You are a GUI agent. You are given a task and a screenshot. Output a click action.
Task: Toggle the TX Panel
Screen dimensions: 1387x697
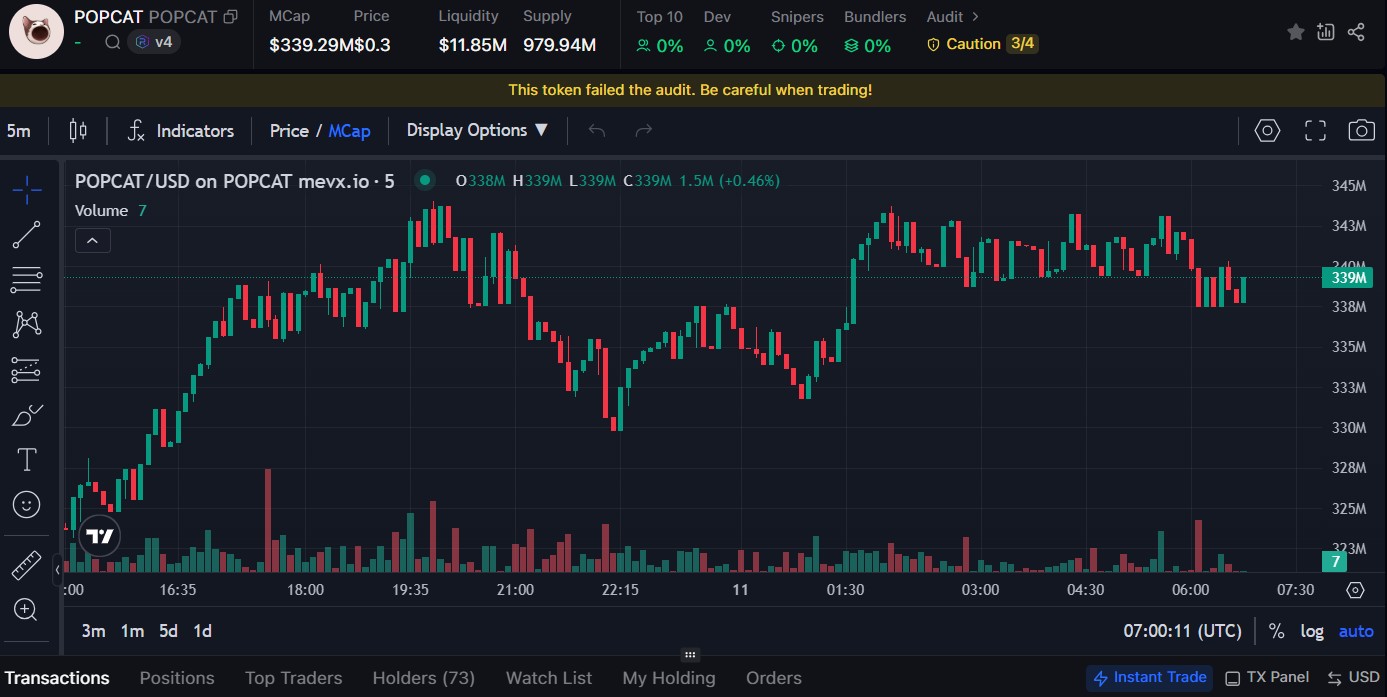[x=1267, y=678]
